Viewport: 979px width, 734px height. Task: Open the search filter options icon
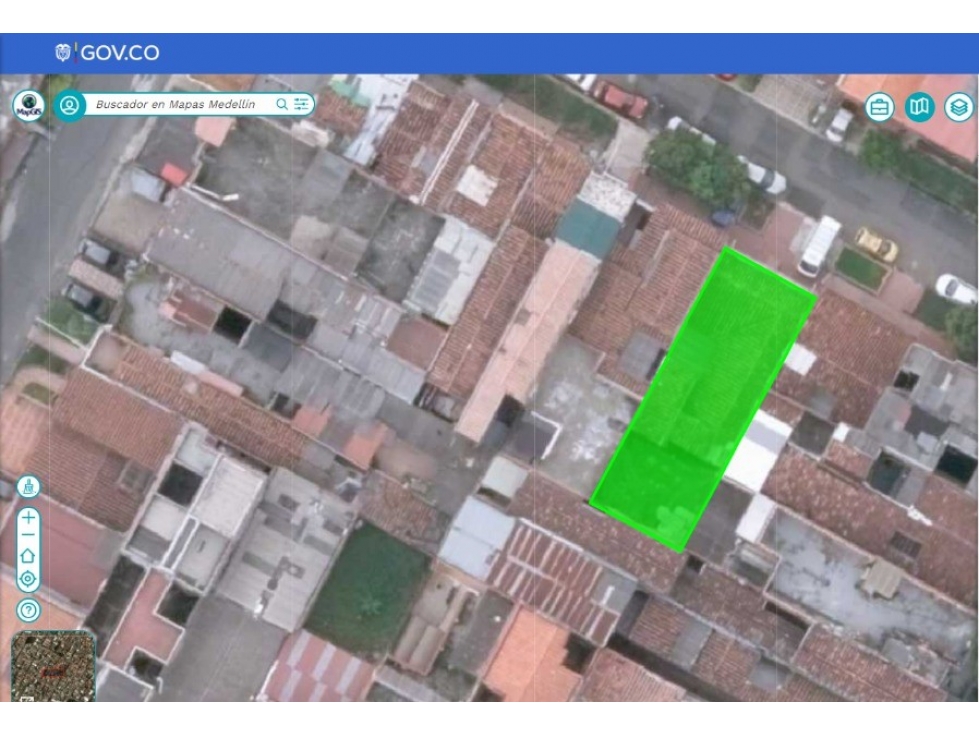click(302, 104)
